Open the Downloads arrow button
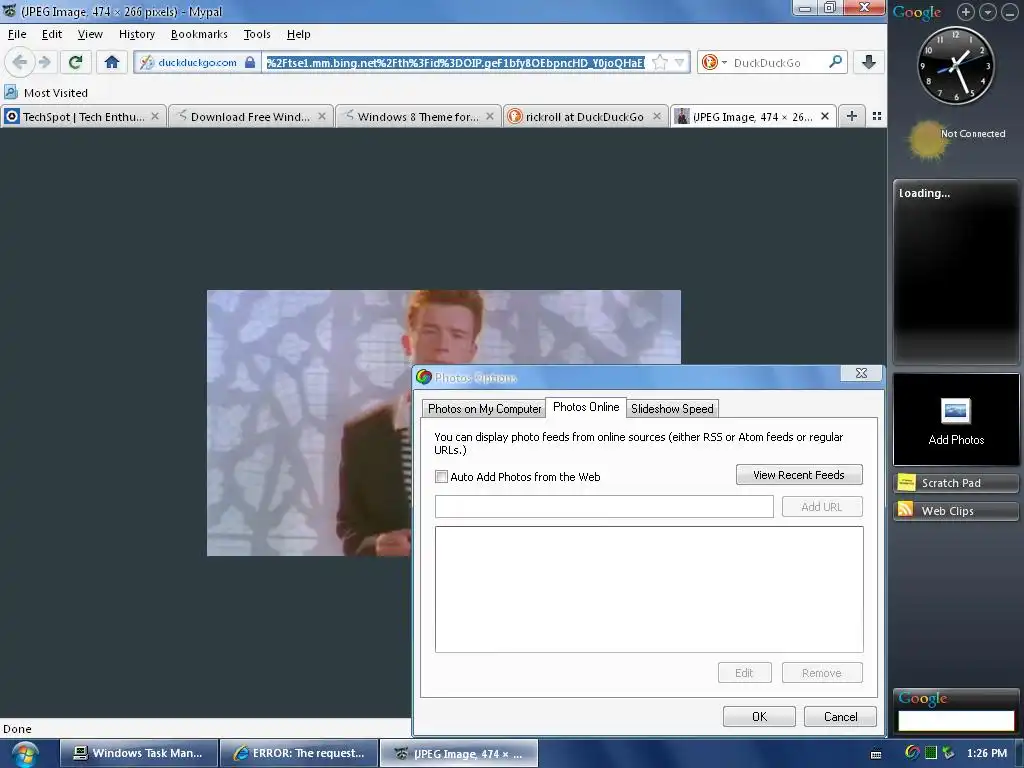 coord(869,62)
